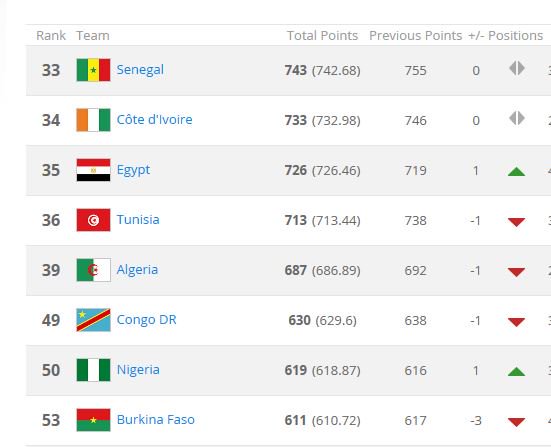Open the Burkina Faso team link
Screen dimensions: 551x447
(156, 420)
